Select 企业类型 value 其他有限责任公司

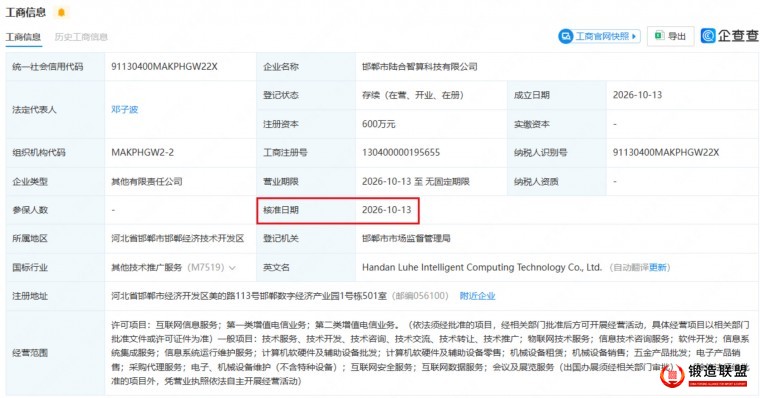[x=147, y=181]
